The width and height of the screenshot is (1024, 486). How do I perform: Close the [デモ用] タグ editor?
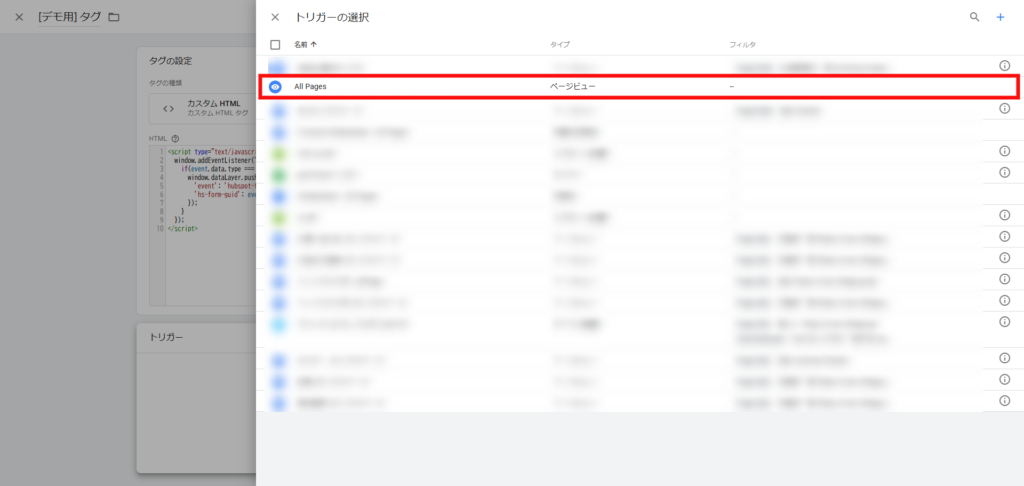pos(19,17)
